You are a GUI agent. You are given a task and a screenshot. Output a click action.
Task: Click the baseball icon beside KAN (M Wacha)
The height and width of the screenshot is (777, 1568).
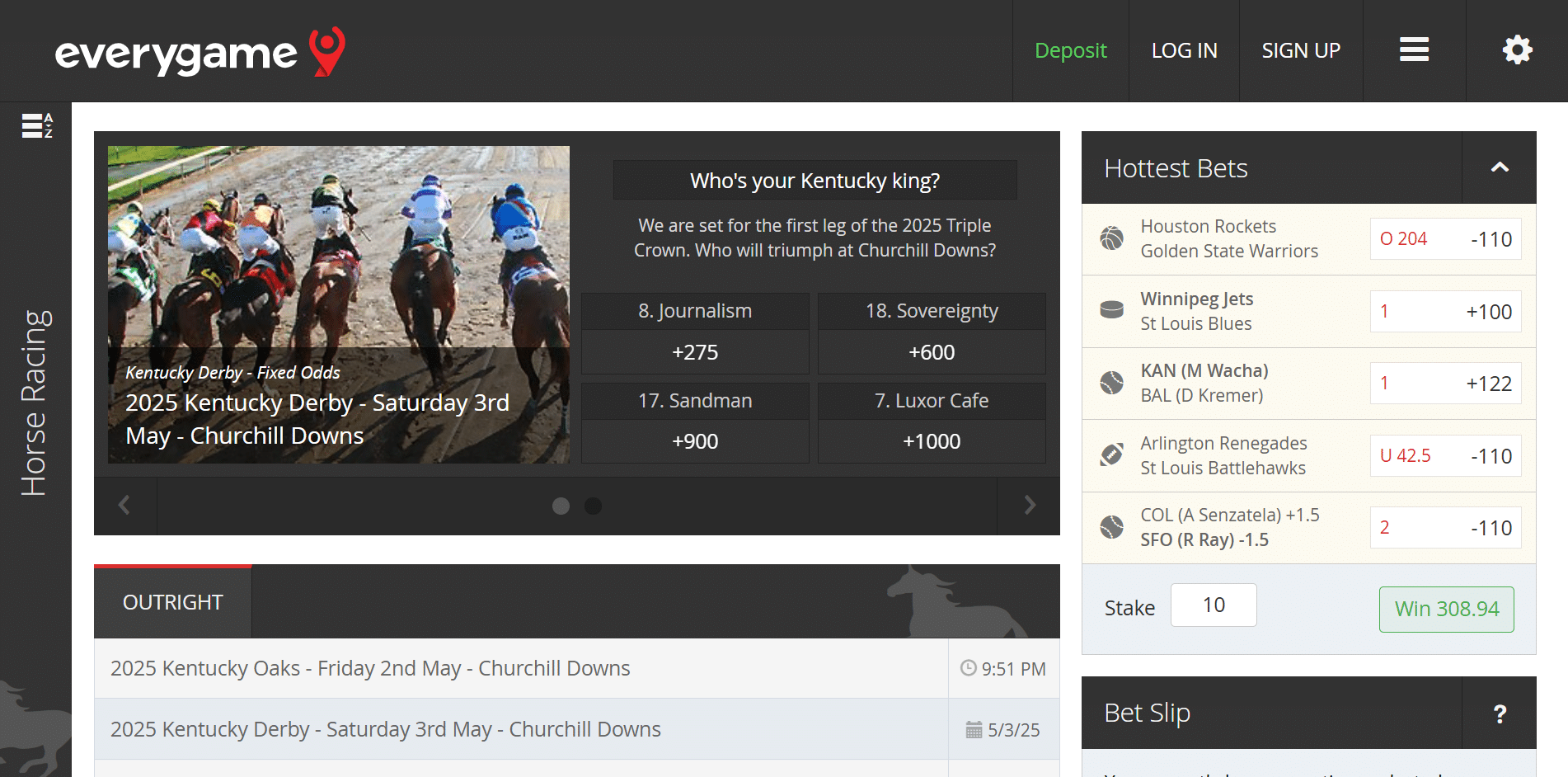(1111, 383)
